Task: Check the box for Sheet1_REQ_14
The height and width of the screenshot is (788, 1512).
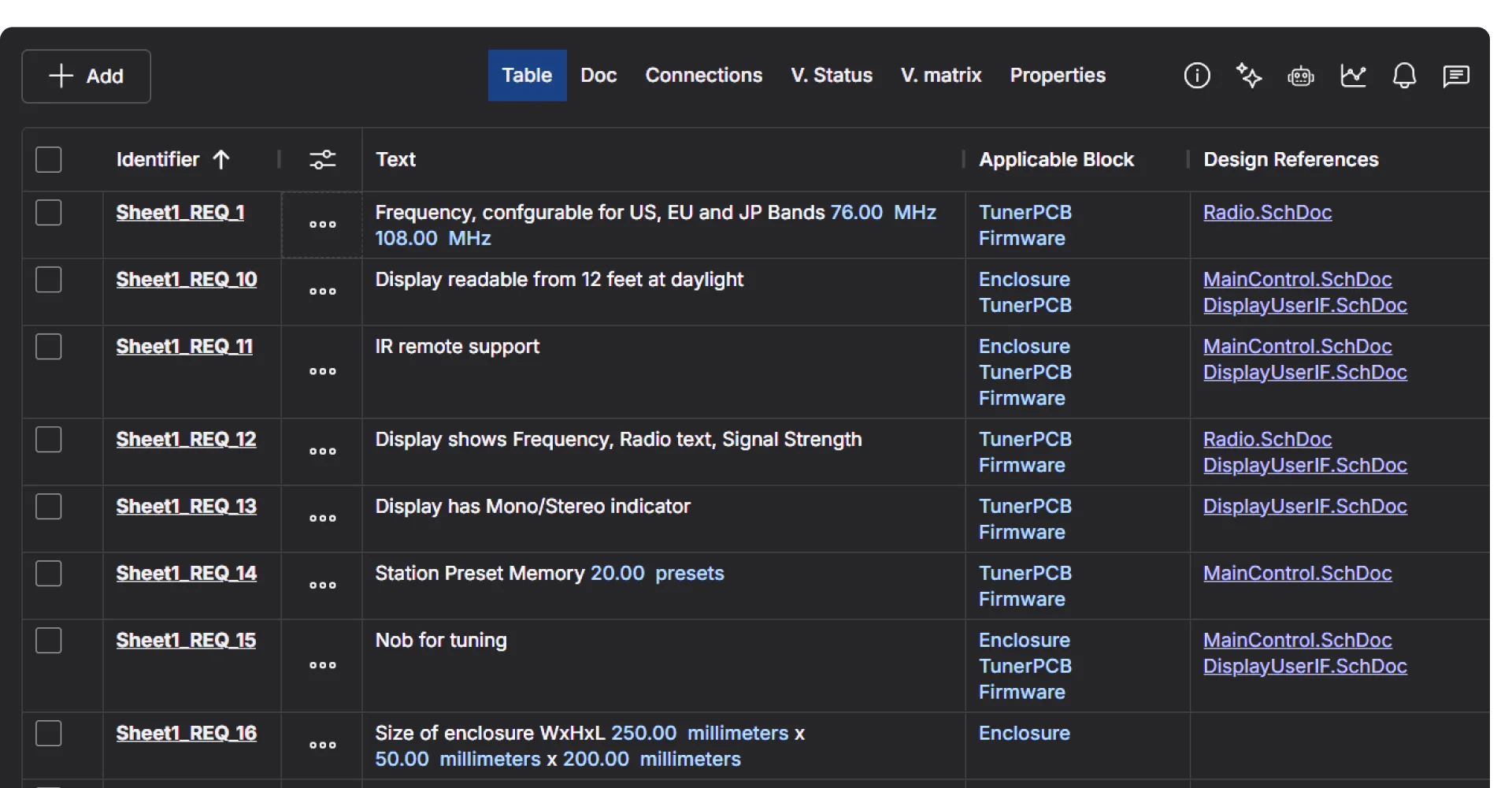Action: pos(49,574)
